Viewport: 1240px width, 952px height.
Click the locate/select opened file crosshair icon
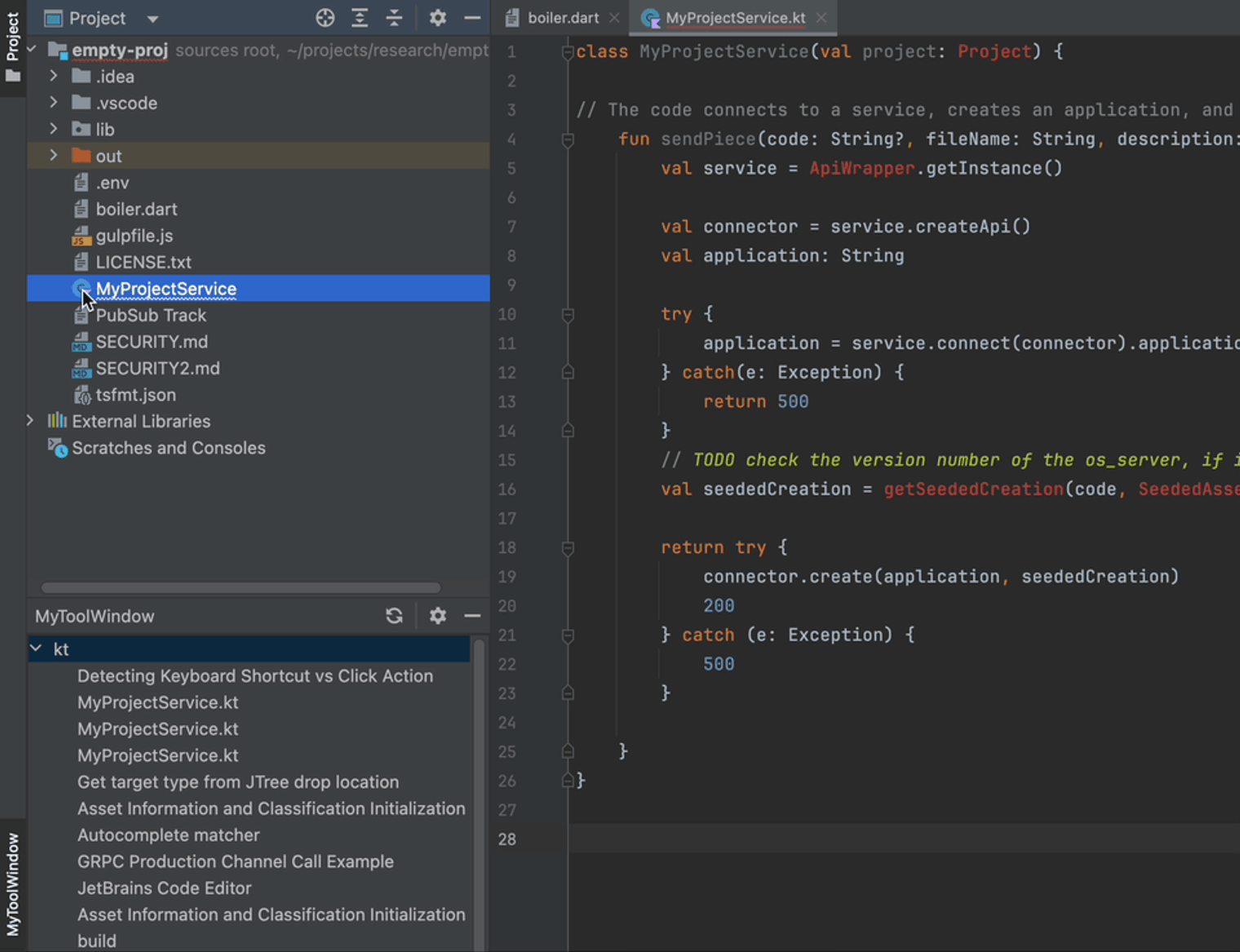click(x=325, y=18)
